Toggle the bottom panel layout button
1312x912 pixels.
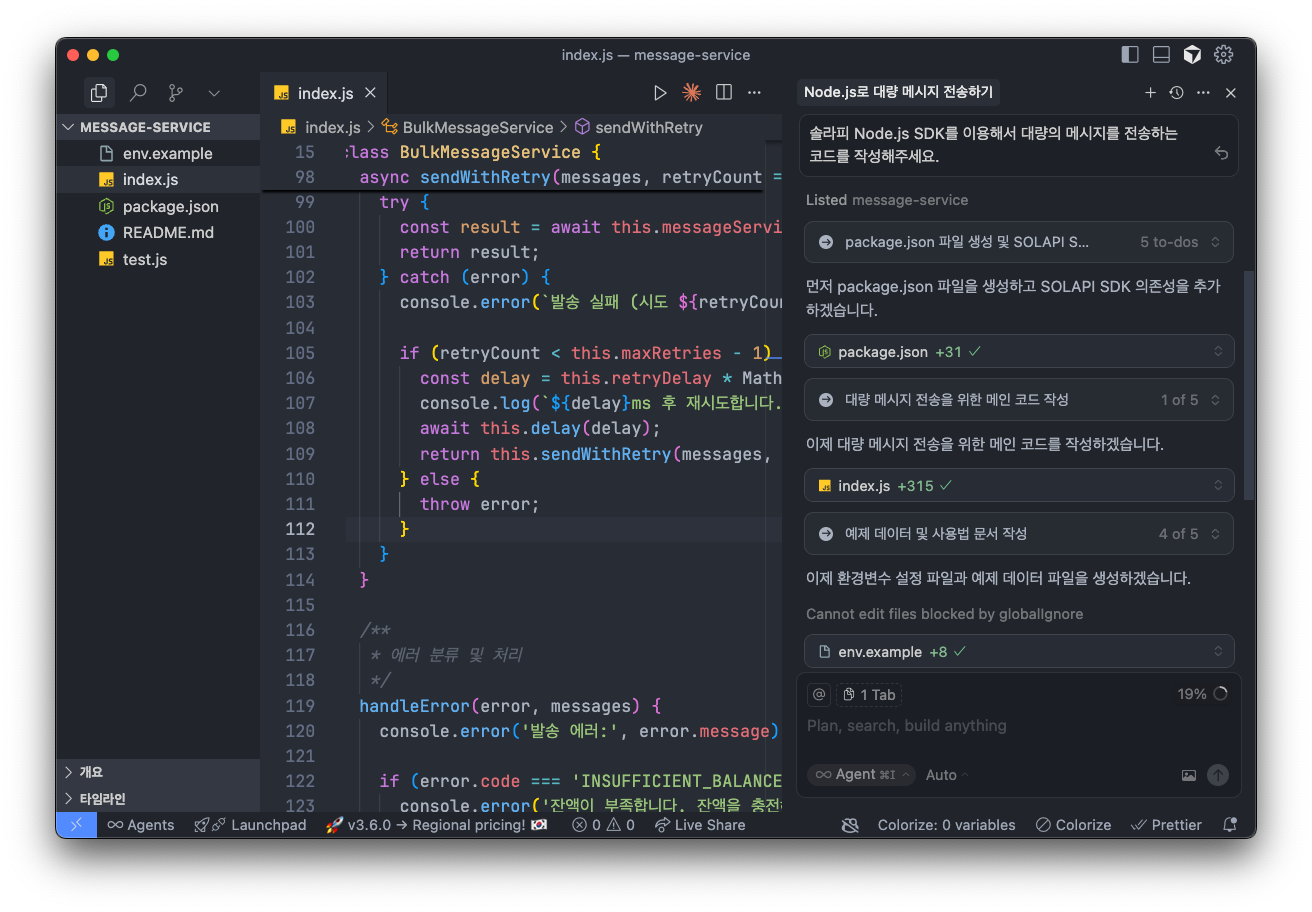1161,55
